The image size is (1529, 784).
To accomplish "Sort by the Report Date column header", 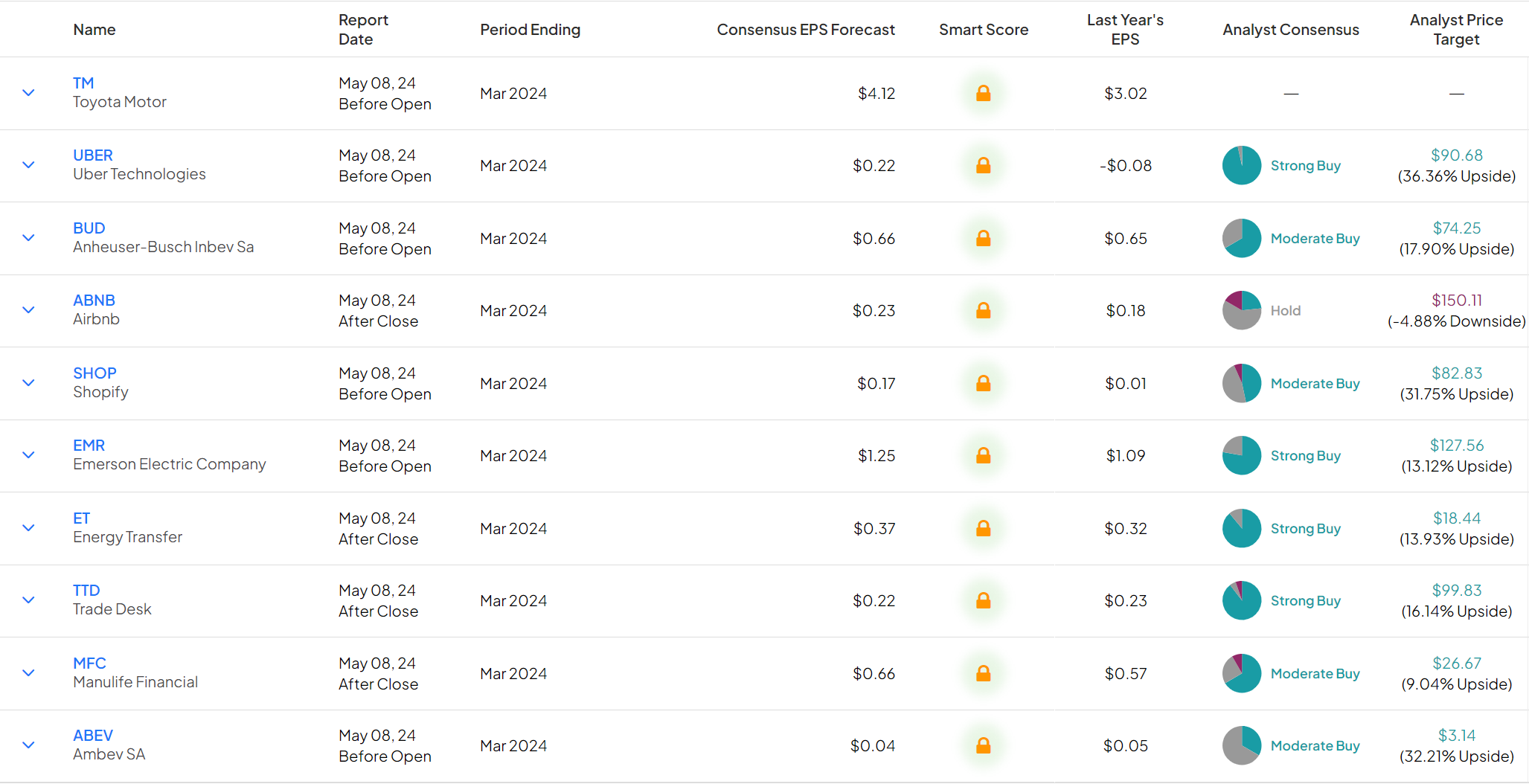I will coord(363,30).
